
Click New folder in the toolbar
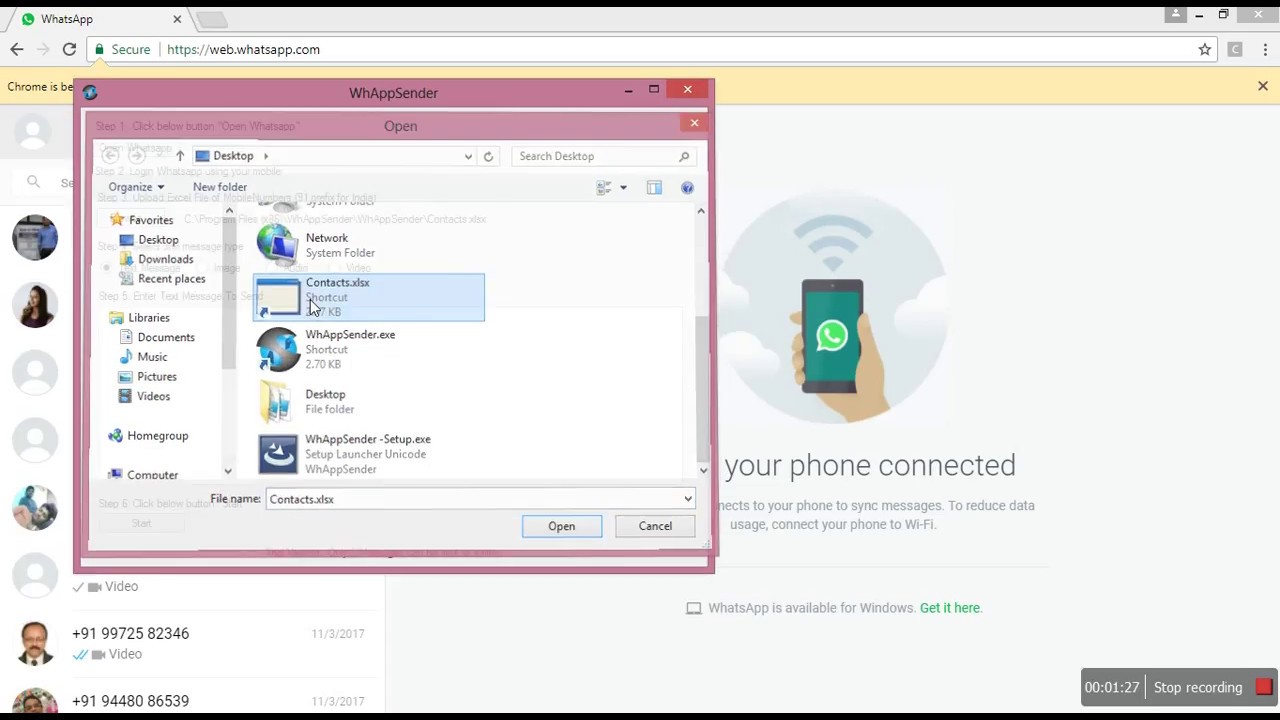click(x=220, y=187)
